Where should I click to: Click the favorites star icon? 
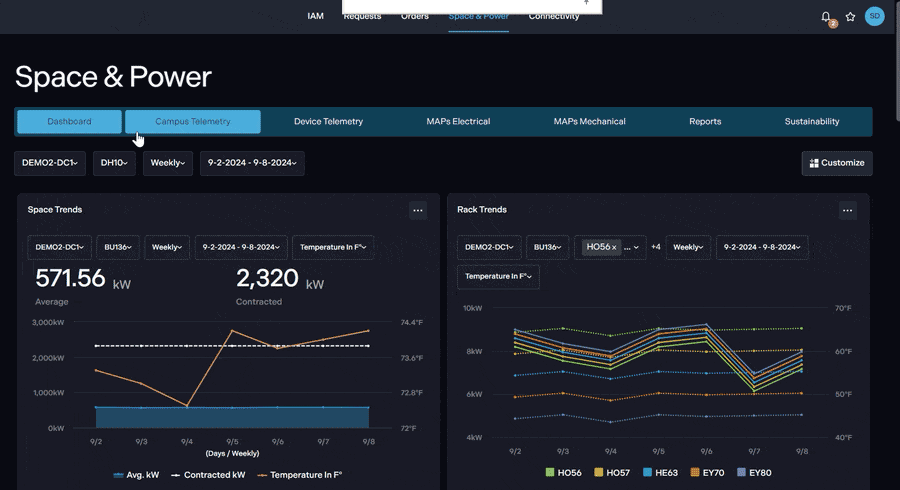tap(850, 17)
